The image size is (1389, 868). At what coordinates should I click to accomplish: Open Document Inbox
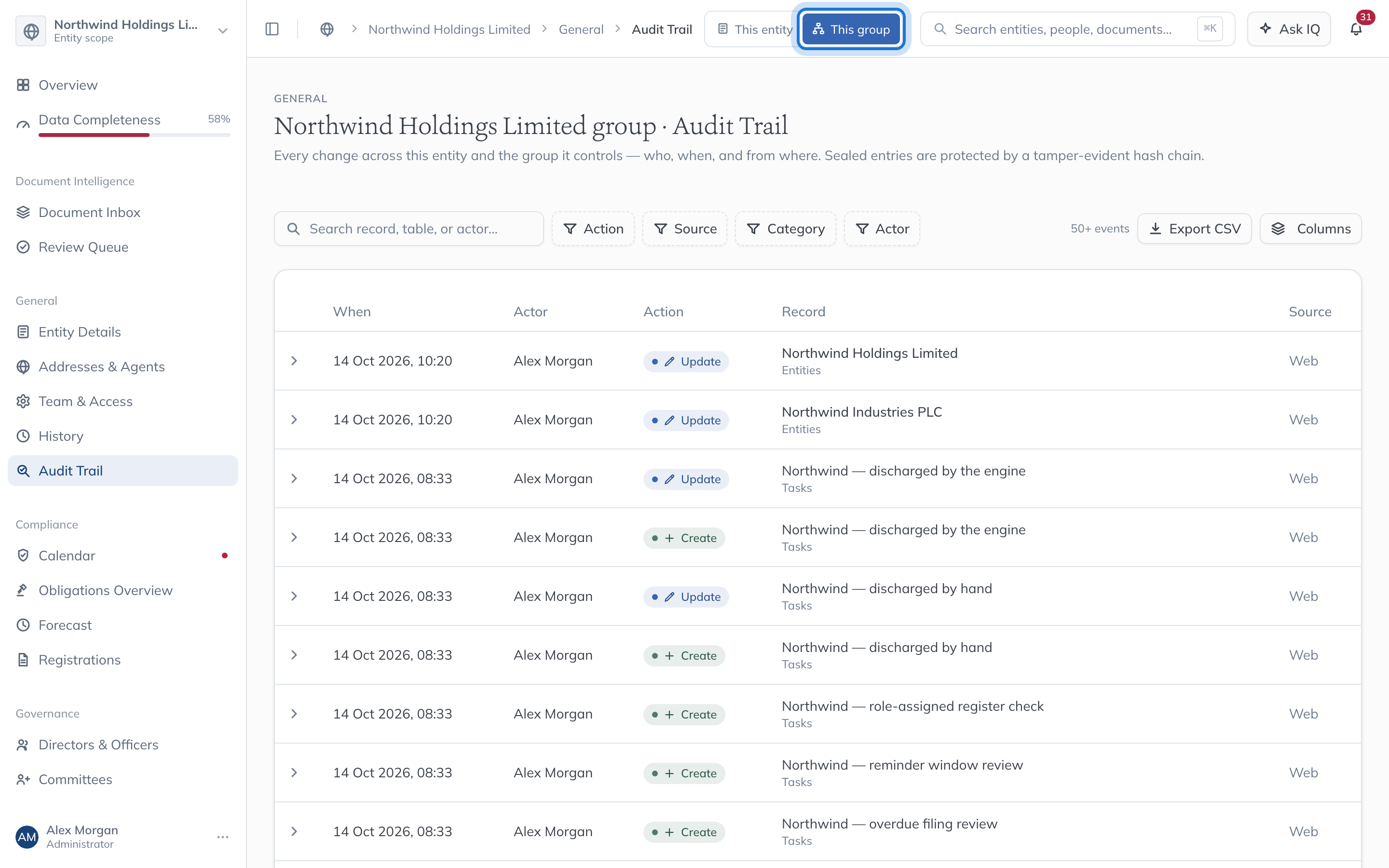123,212
